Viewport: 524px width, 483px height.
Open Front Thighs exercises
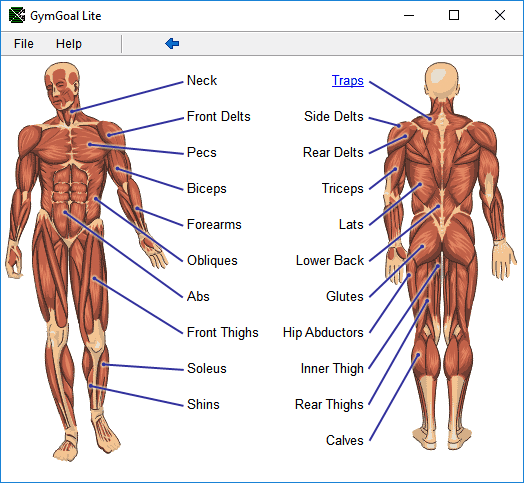click(x=223, y=333)
